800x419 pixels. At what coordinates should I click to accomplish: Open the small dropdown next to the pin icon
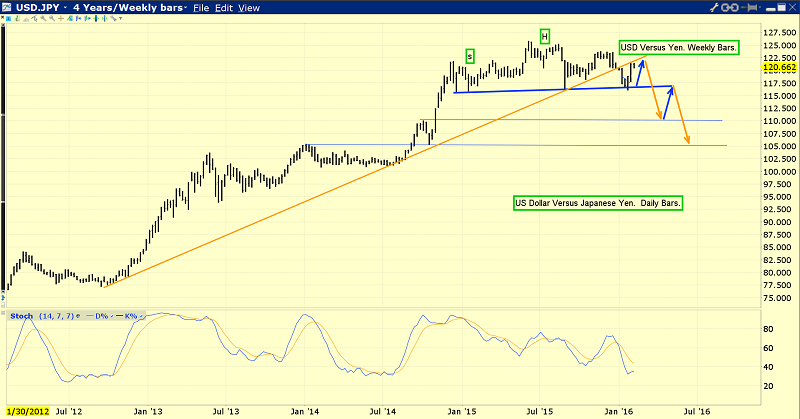[760, 7]
